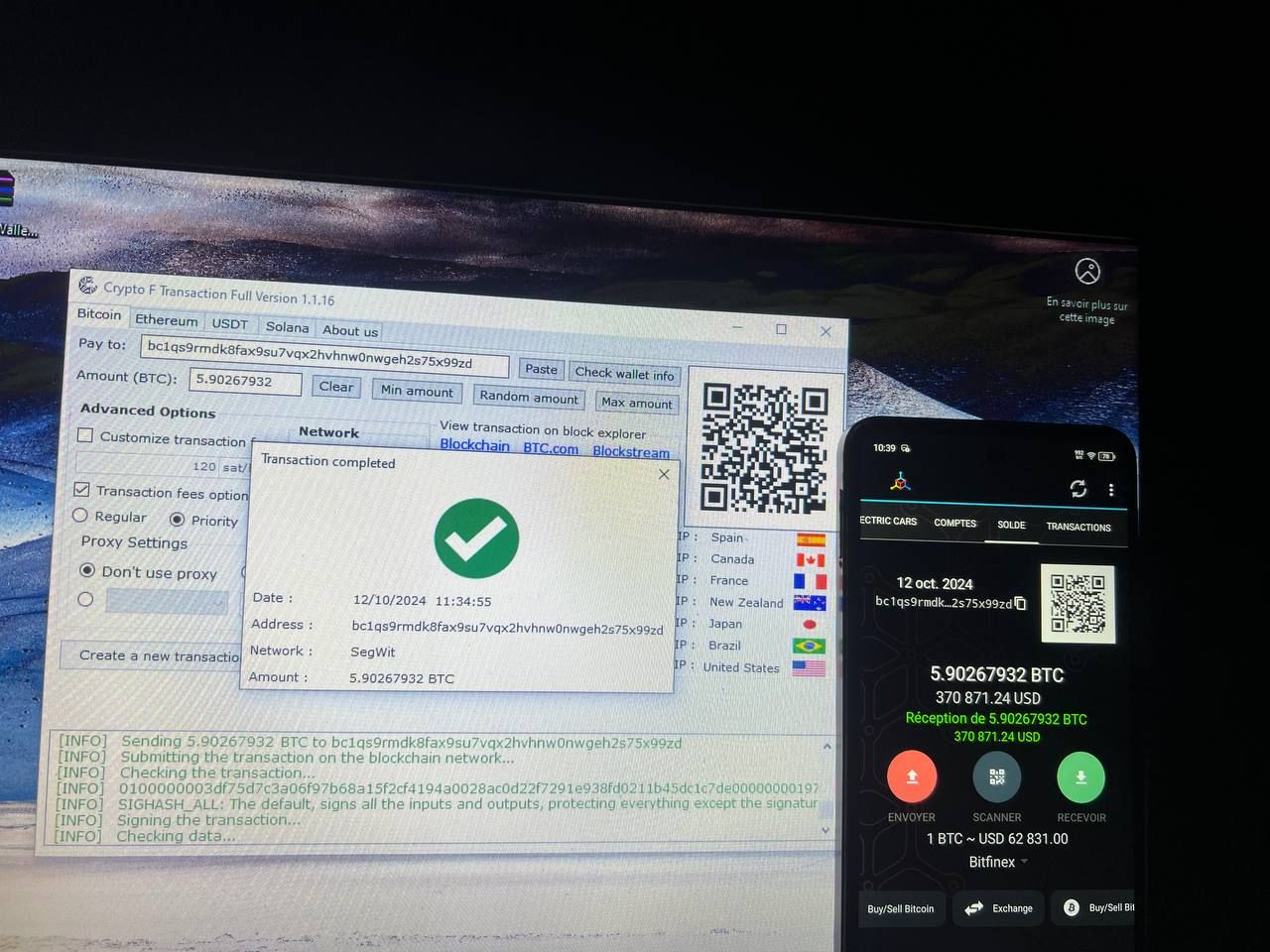Select the Regular fee radio button
Screen dimensions: 1270x952
point(80,516)
